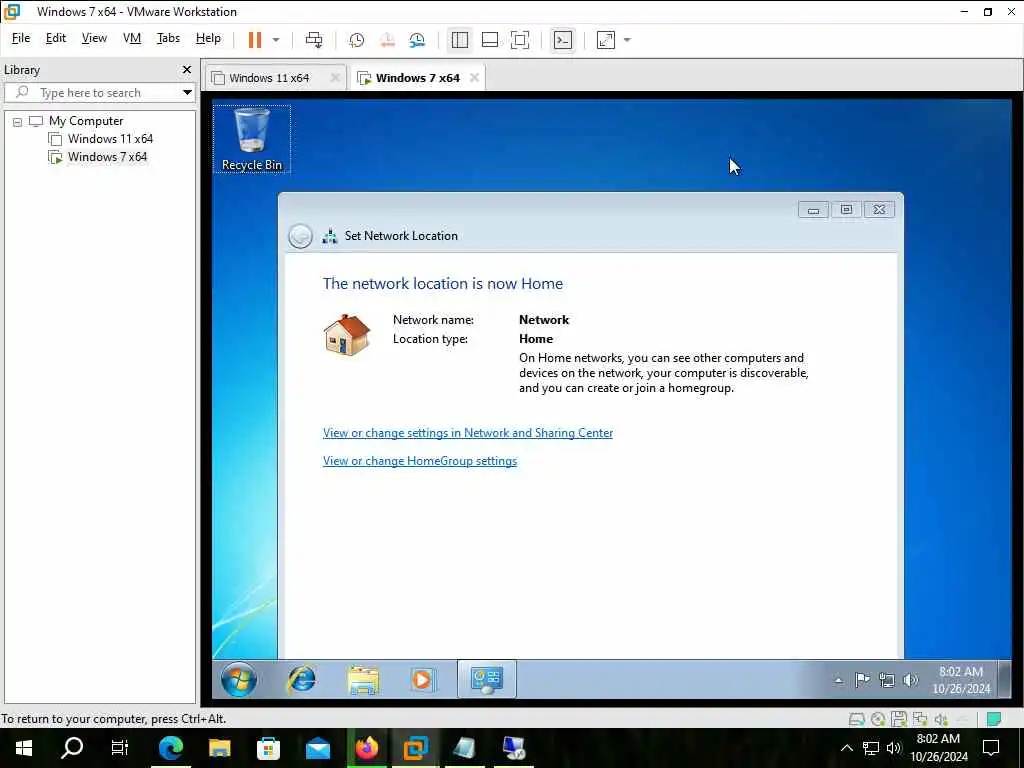The width and height of the screenshot is (1024, 768).
Task: Open Action Center flag in Windows 7 tray
Action: 862,680
